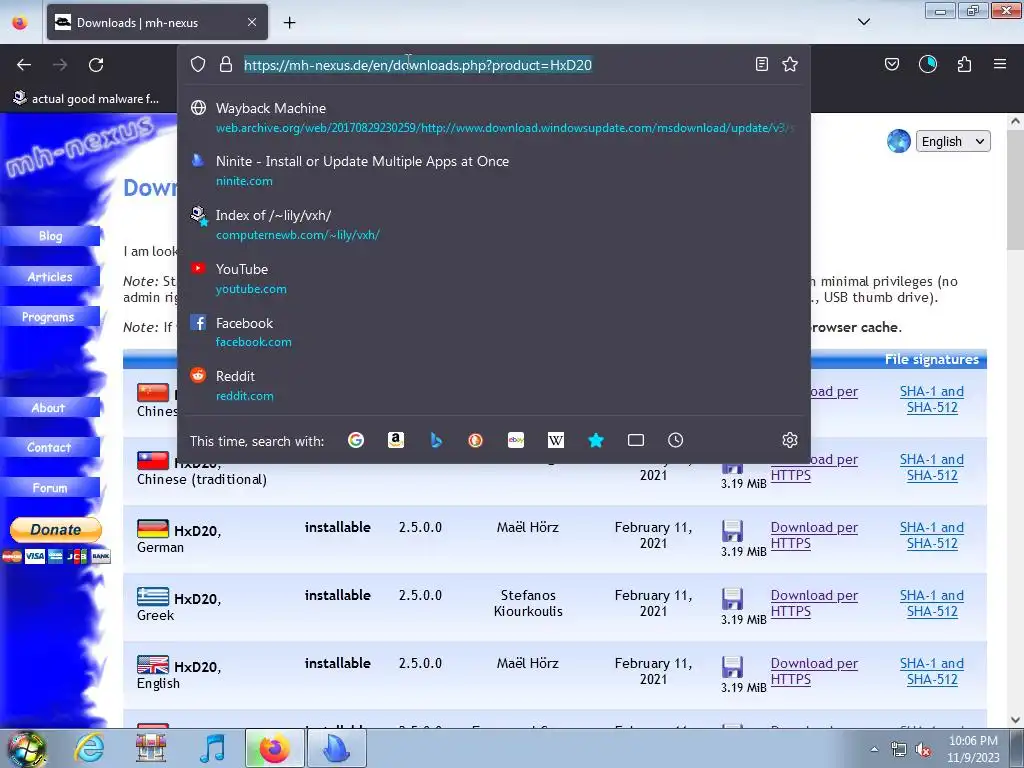Switch to Firefox in the taskbar

click(x=275, y=748)
